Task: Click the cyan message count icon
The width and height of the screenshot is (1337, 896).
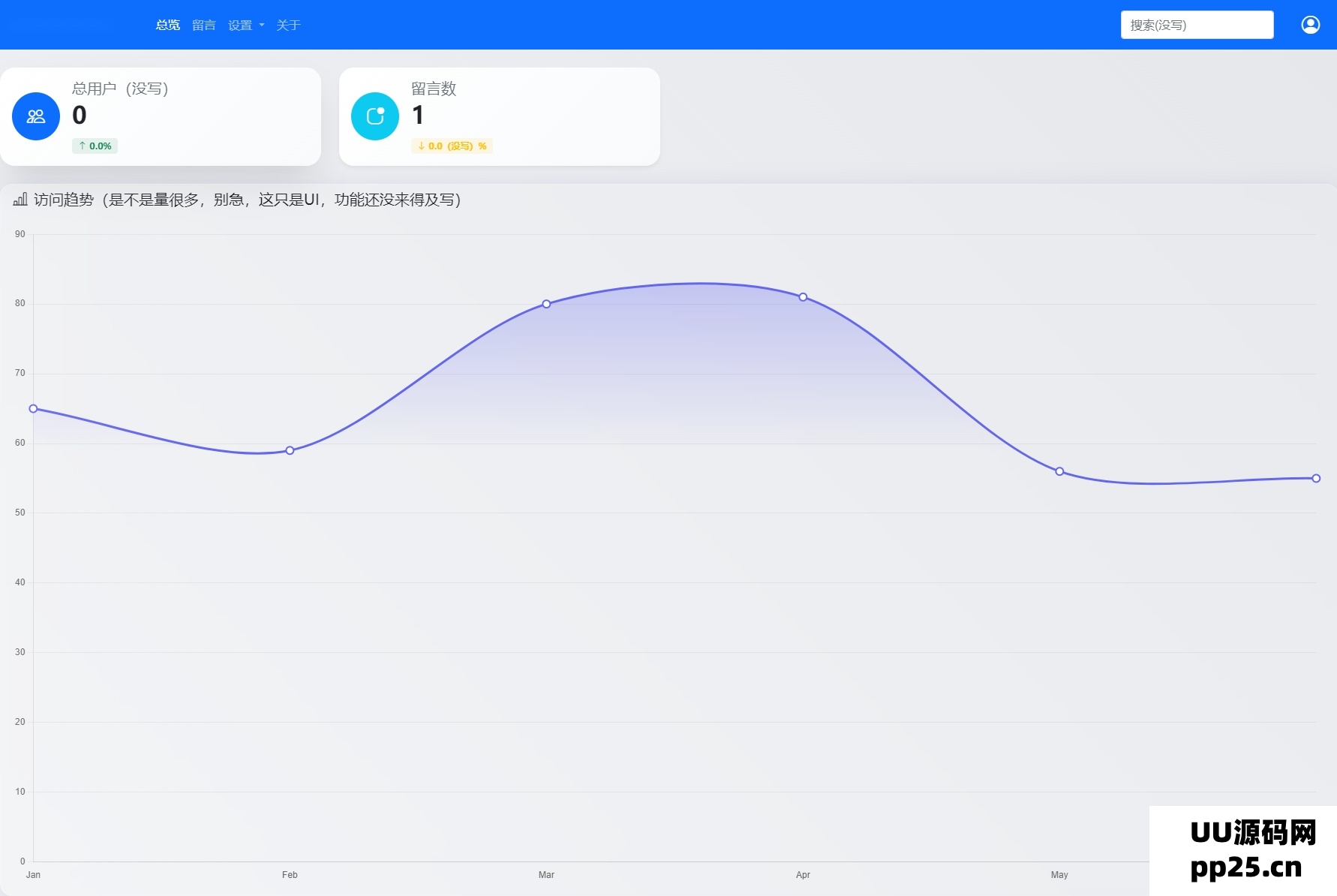Action: 375,116
